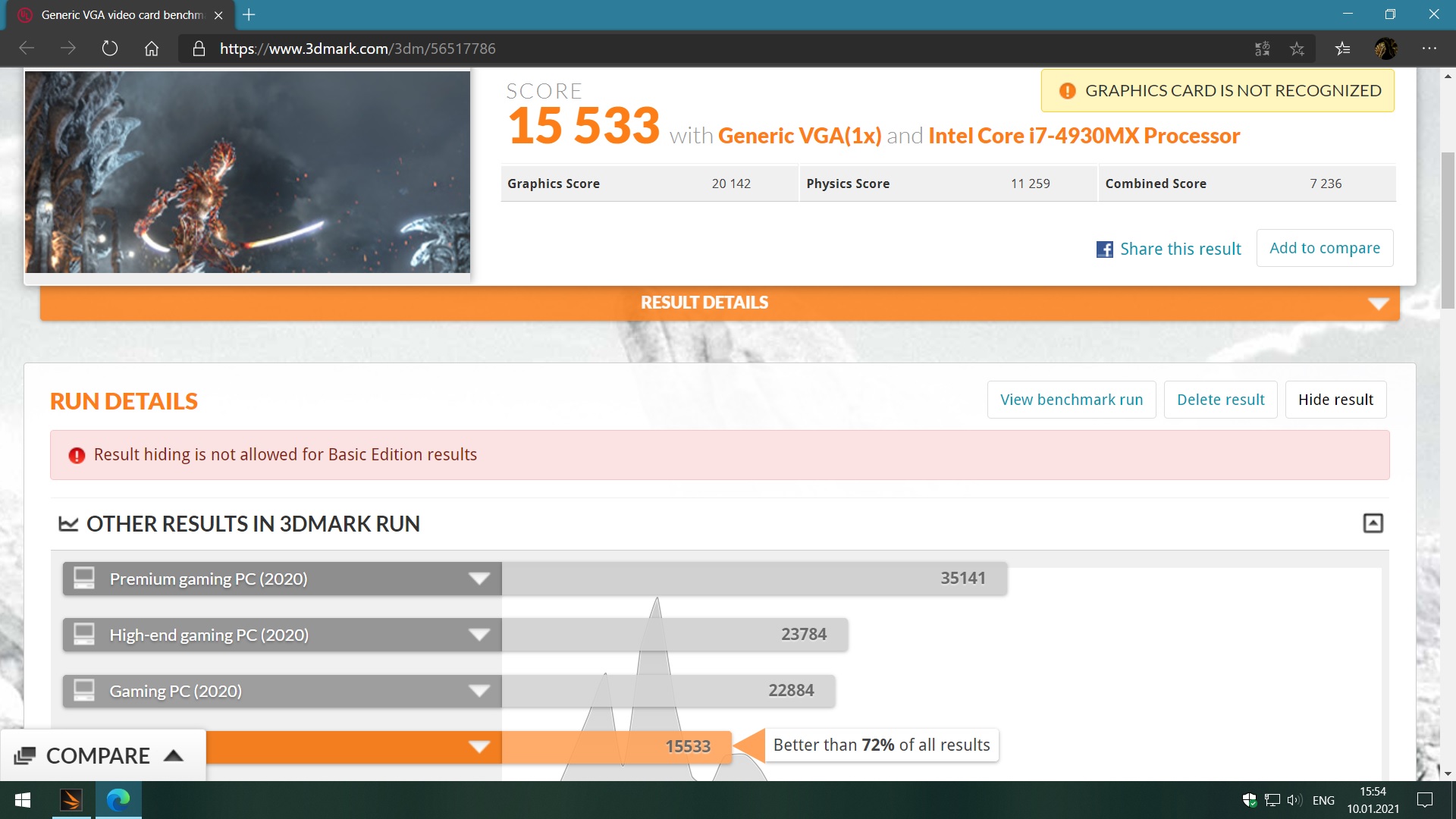
Task: Click the RESULT DETAILS white down arrow
Action: 1378,304
